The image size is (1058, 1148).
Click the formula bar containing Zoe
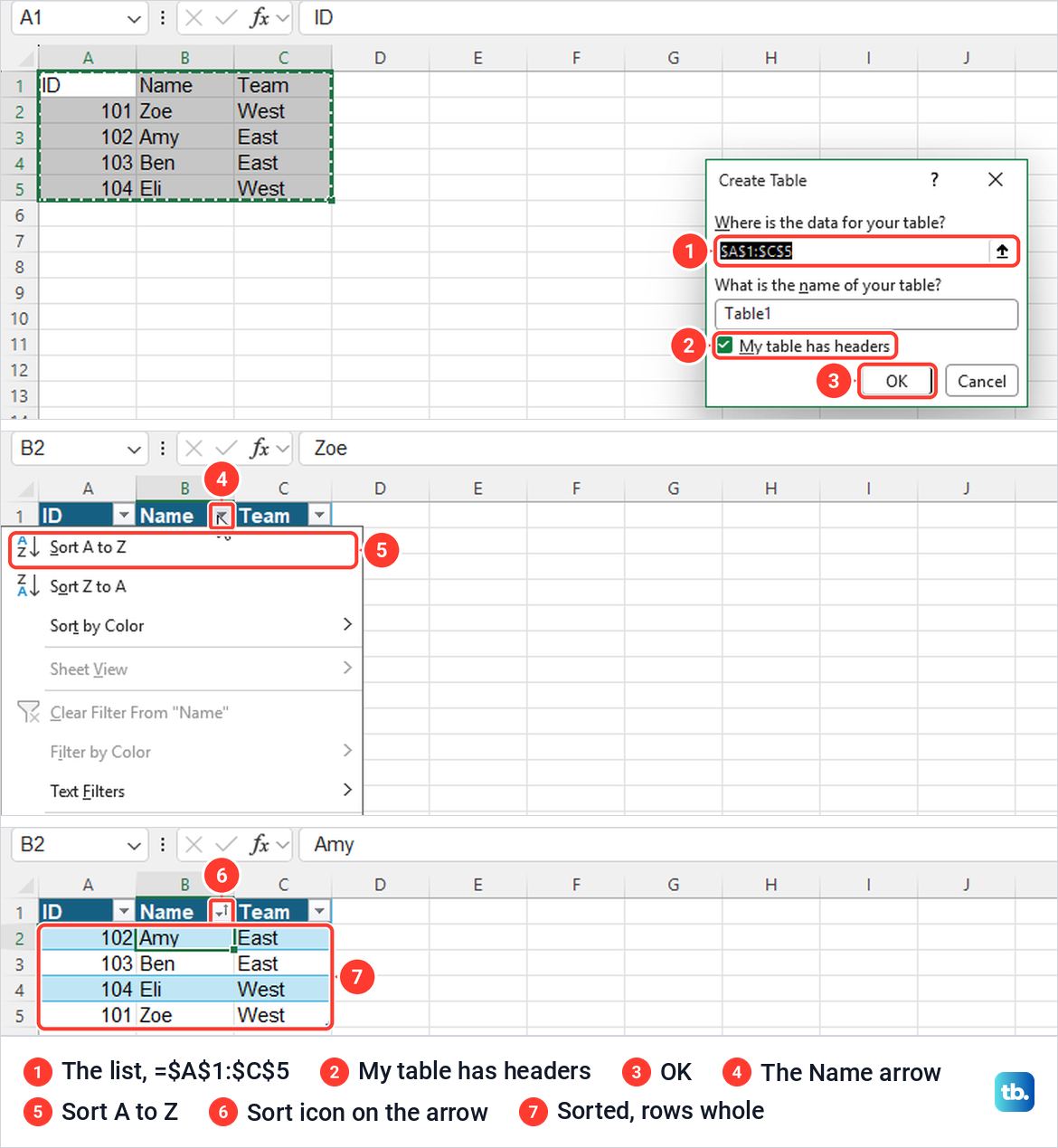tap(678, 448)
